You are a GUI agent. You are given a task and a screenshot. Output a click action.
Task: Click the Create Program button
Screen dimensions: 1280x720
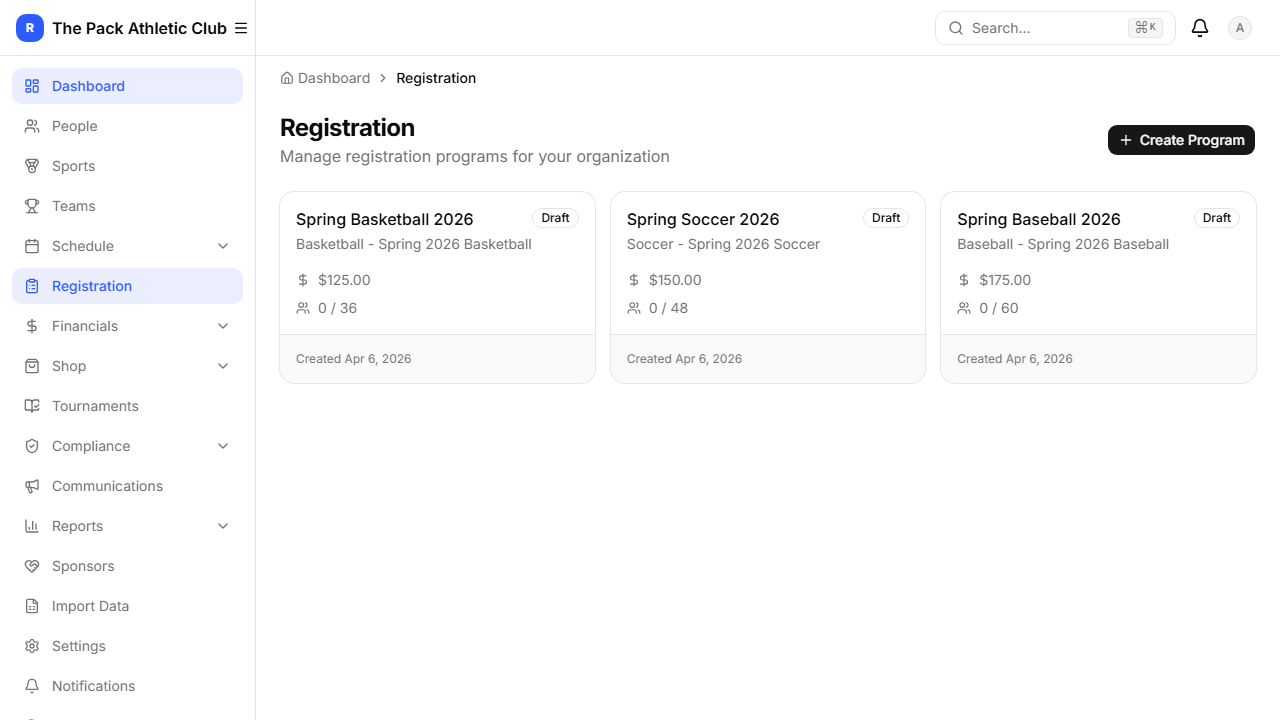1181,140
